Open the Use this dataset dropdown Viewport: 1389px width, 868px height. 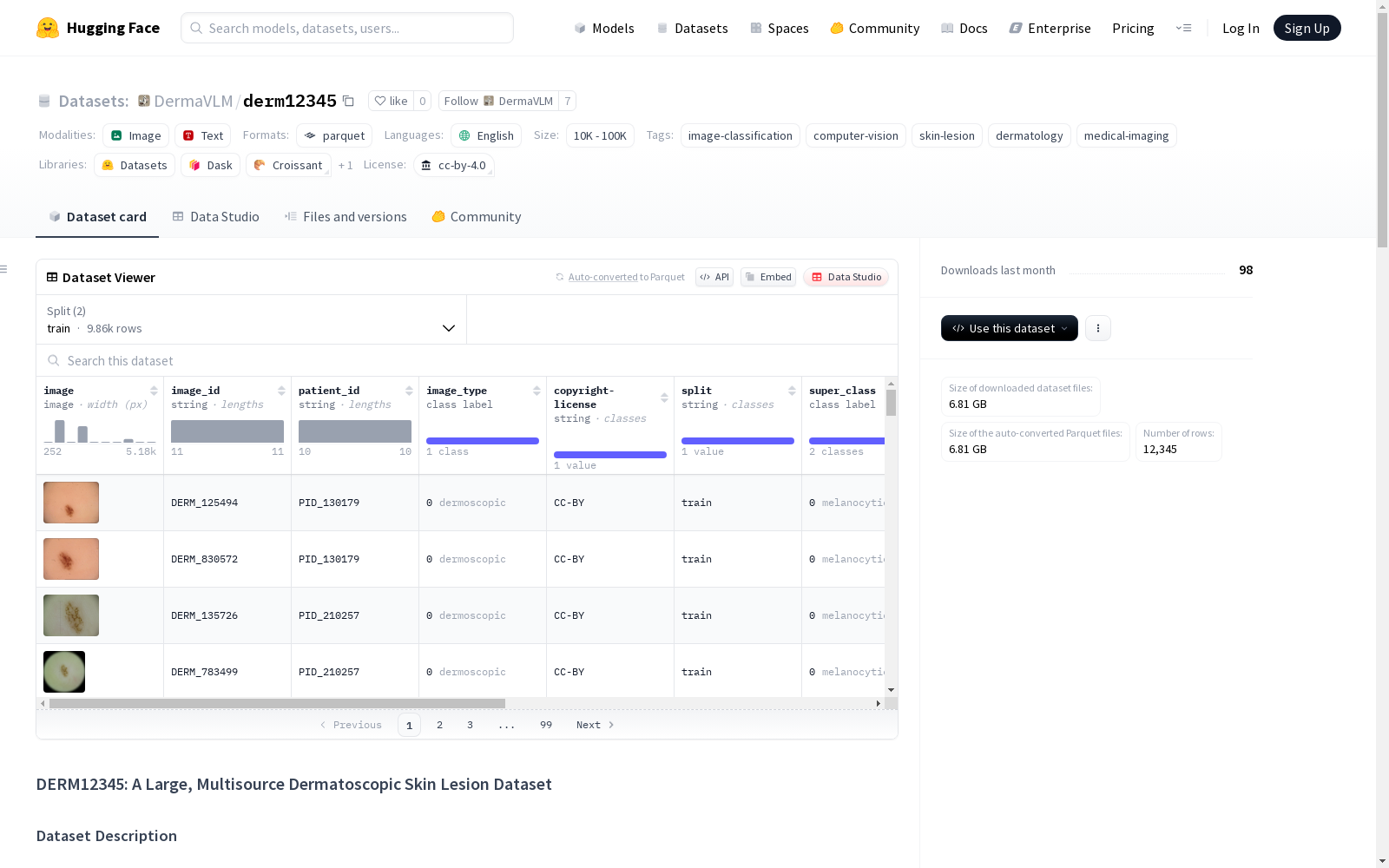(1010, 328)
